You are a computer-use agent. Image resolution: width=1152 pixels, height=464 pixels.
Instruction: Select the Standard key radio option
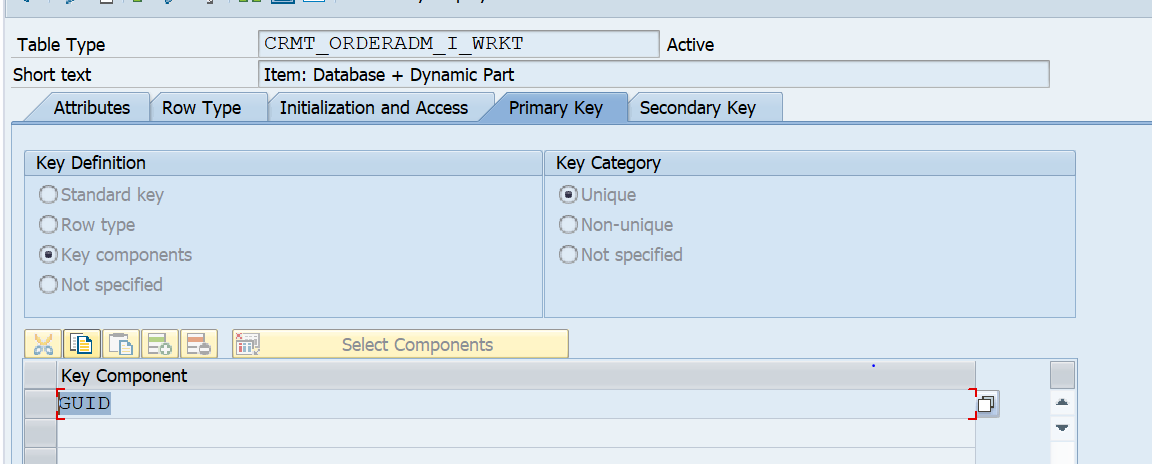(48, 195)
